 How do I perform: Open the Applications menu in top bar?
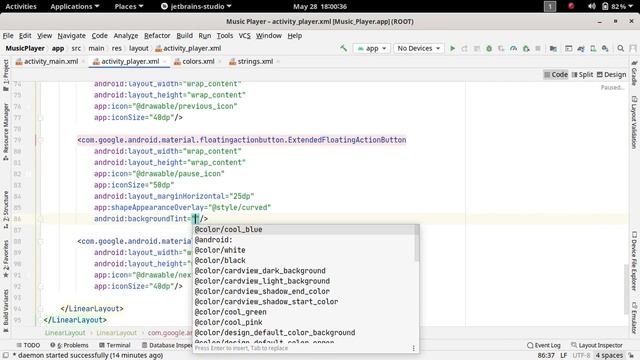pyautogui.click(x=75, y=6)
